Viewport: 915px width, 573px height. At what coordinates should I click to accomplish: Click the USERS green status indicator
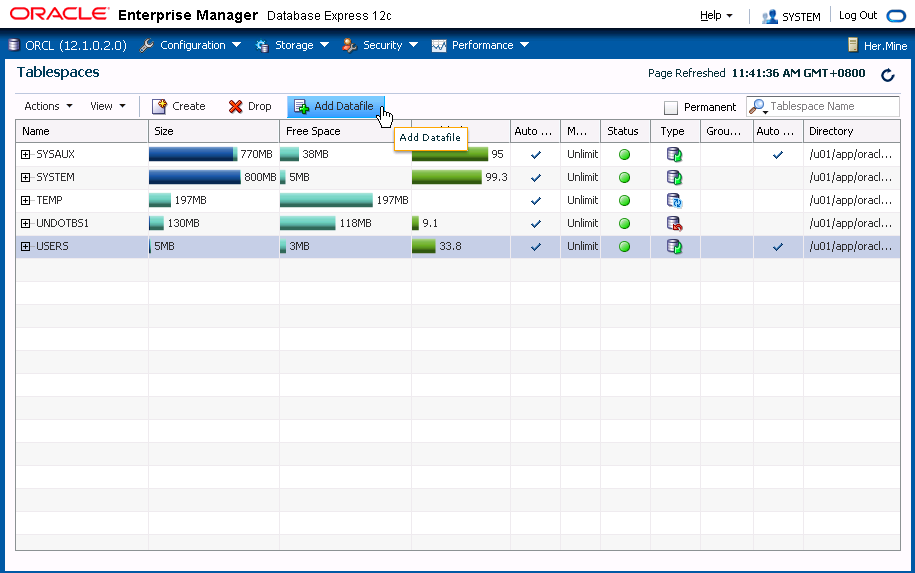[x=624, y=246]
